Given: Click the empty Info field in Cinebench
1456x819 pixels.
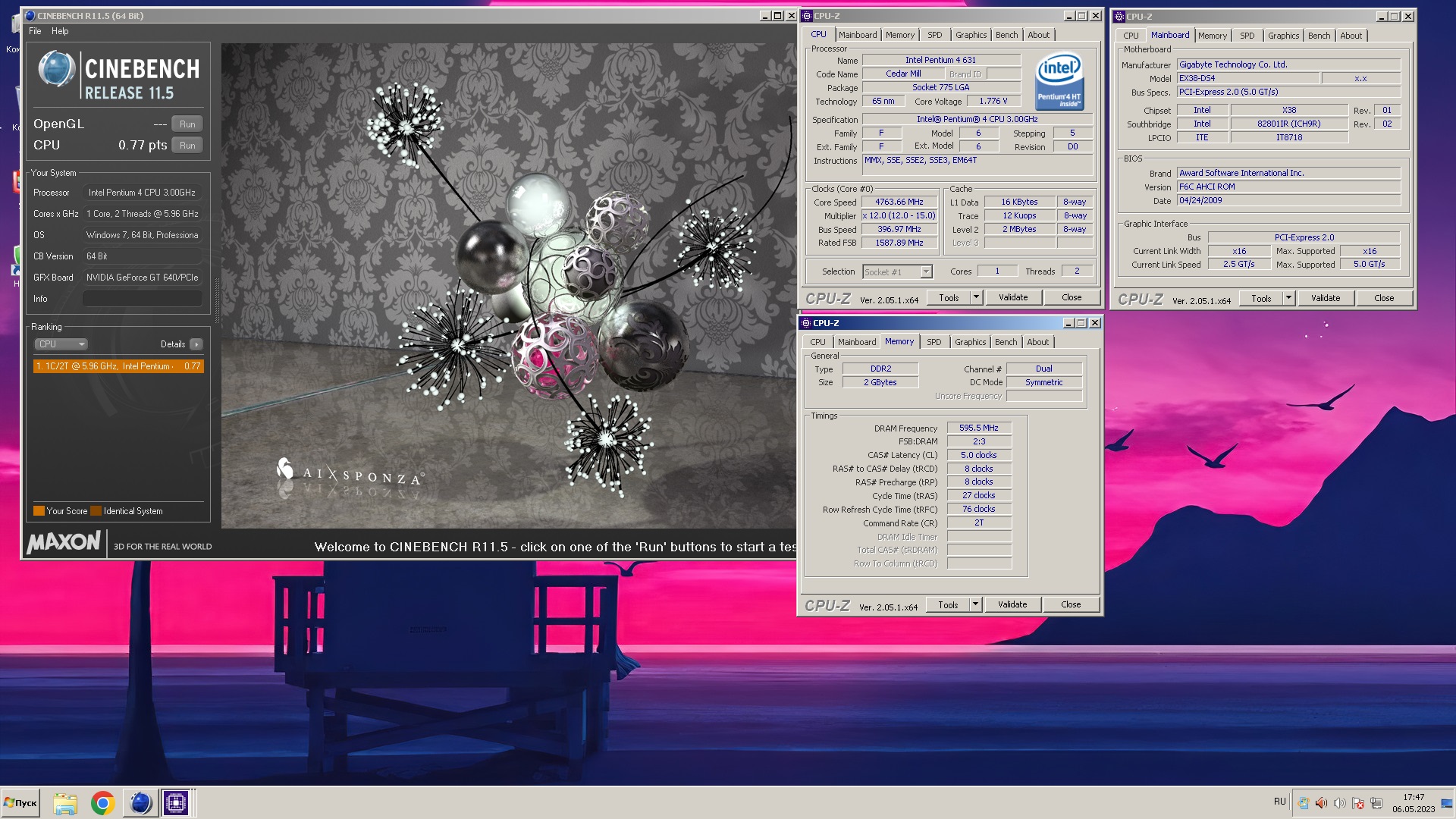Looking at the screenshot, I should tap(142, 299).
